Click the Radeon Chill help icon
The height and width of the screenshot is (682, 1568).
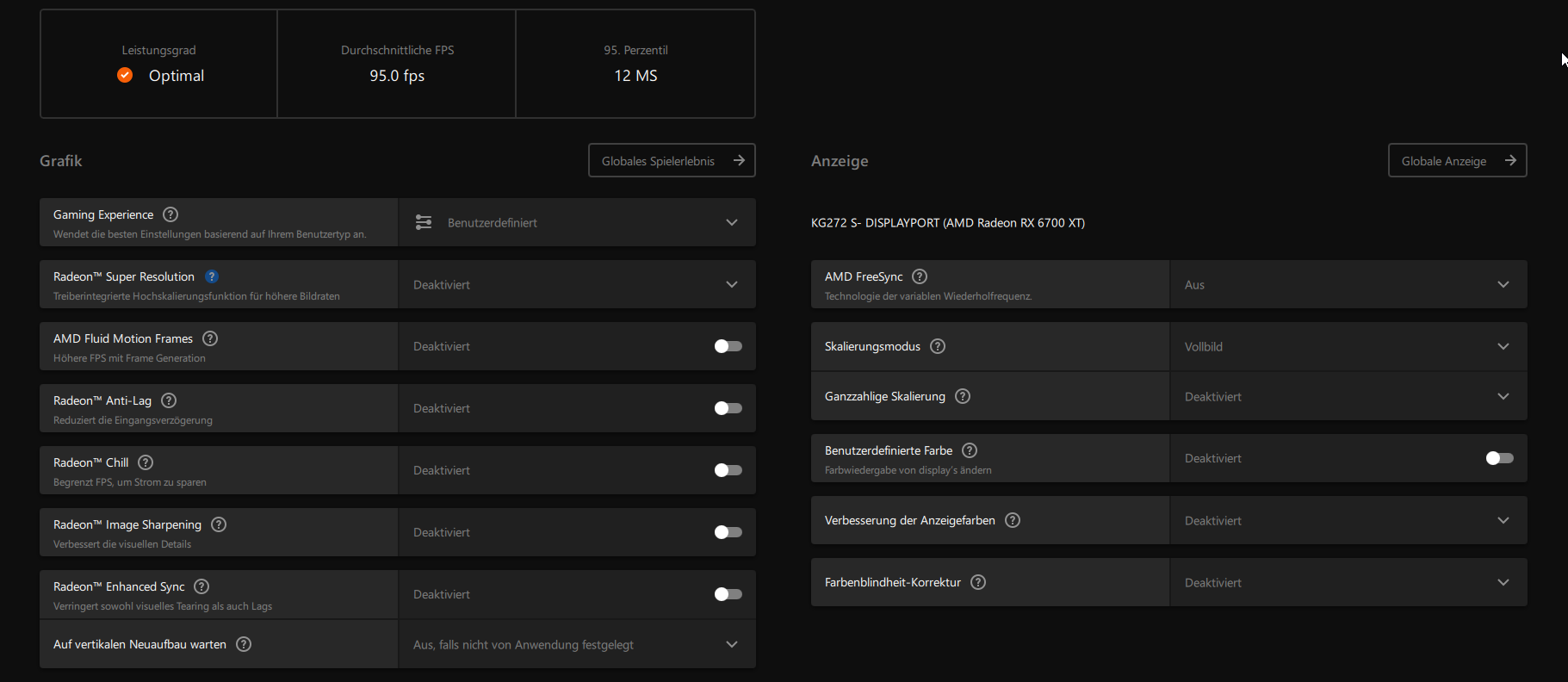pyautogui.click(x=146, y=462)
